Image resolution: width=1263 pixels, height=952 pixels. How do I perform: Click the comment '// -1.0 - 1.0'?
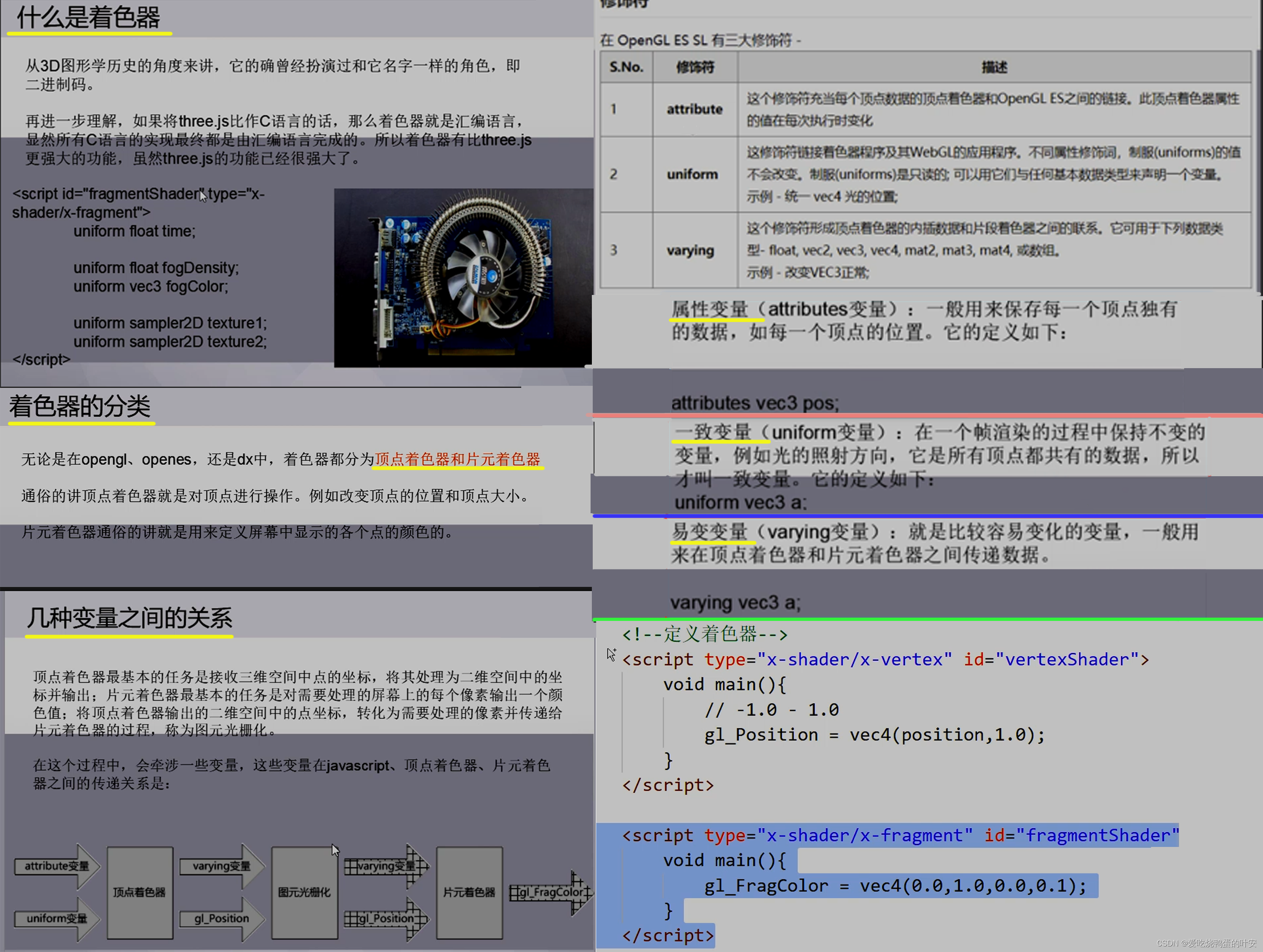[771, 710]
